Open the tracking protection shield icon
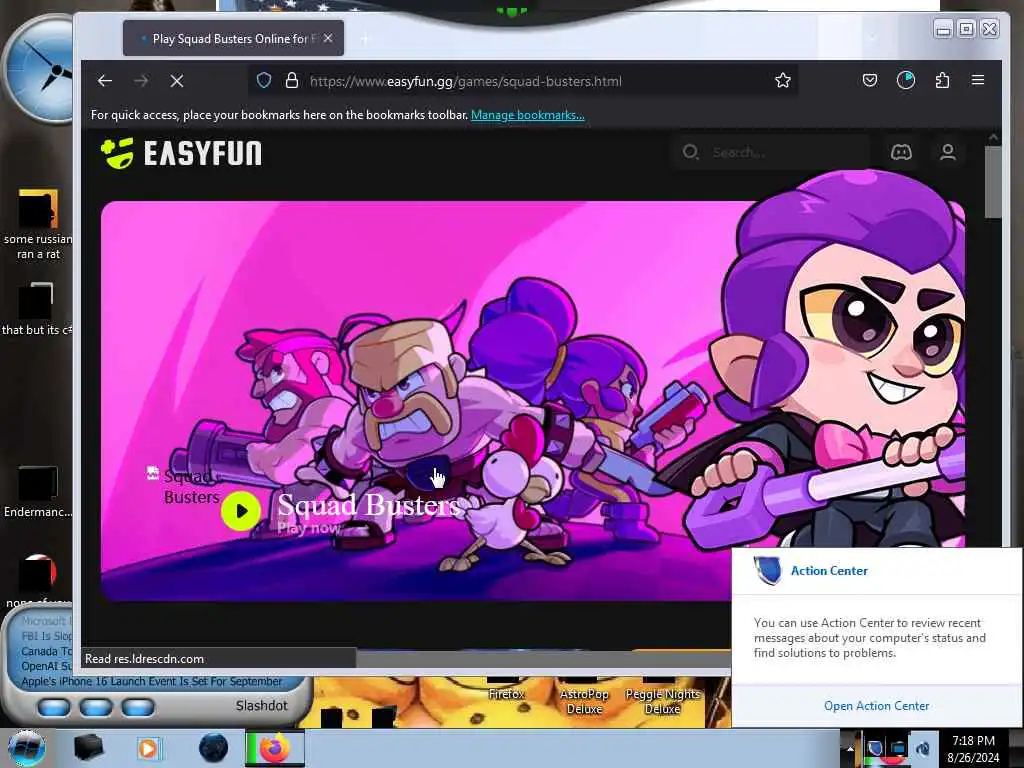Screen dimensions: 1024x768 pos(264,81)
